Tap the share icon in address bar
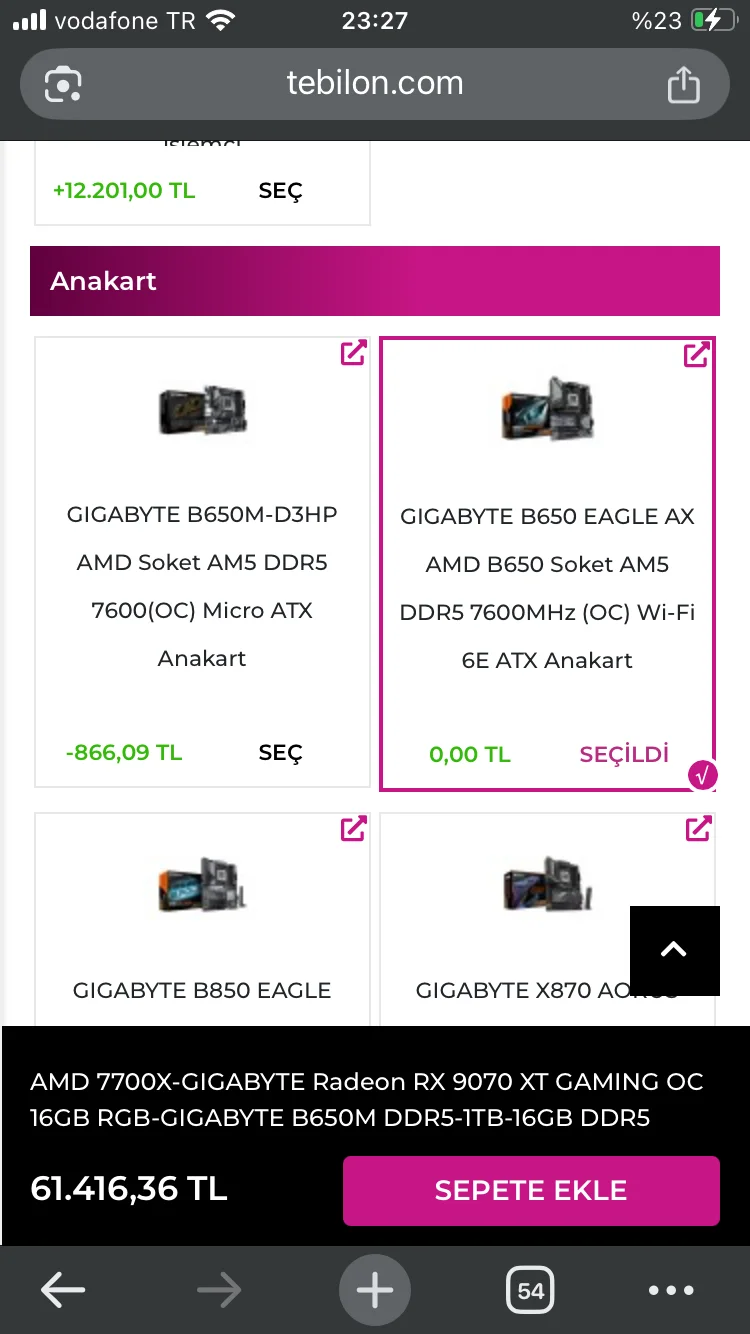 click(x=683, y=84)
